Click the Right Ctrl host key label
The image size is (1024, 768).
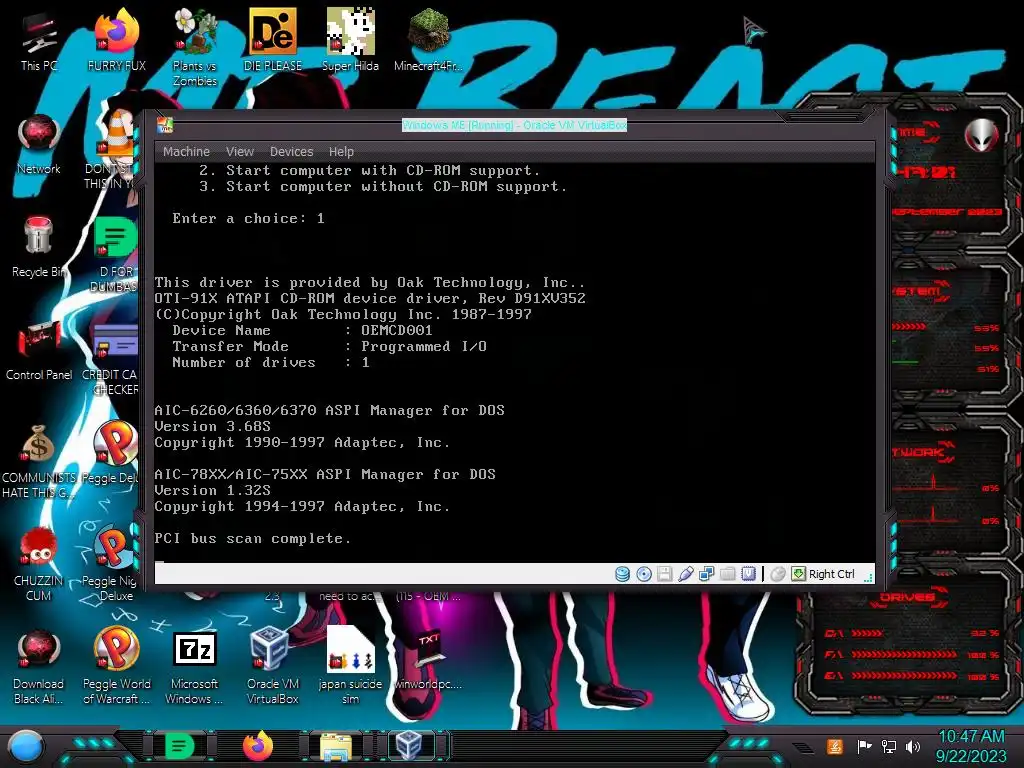[831, 574]
